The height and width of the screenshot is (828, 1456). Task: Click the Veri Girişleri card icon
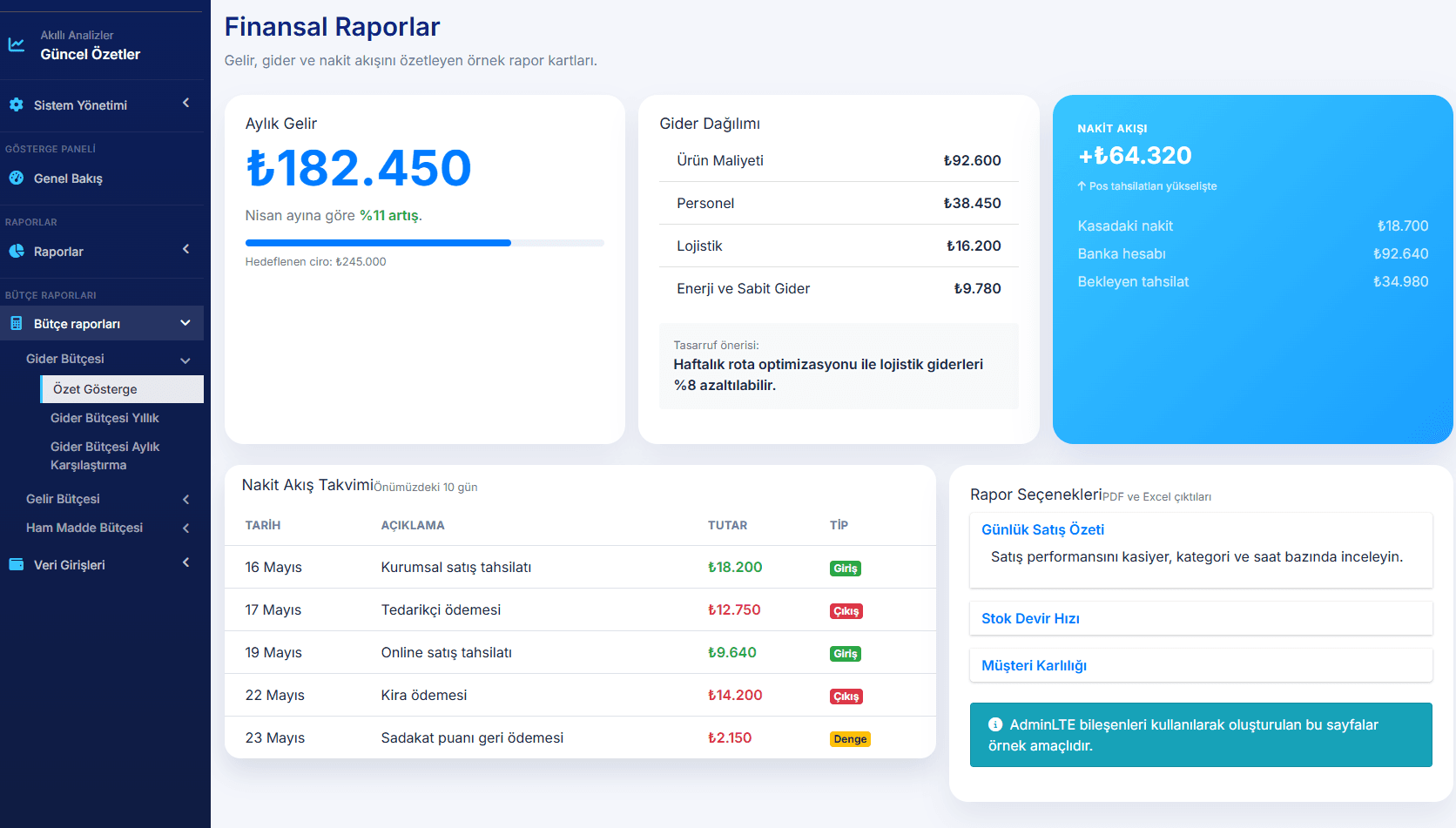[17, 564]
